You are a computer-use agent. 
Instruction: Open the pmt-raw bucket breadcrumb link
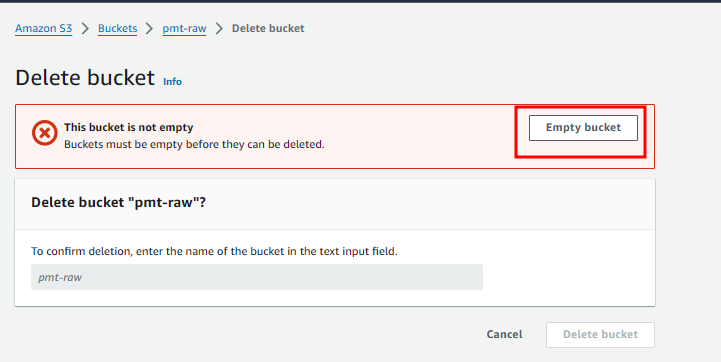[184, 29]
